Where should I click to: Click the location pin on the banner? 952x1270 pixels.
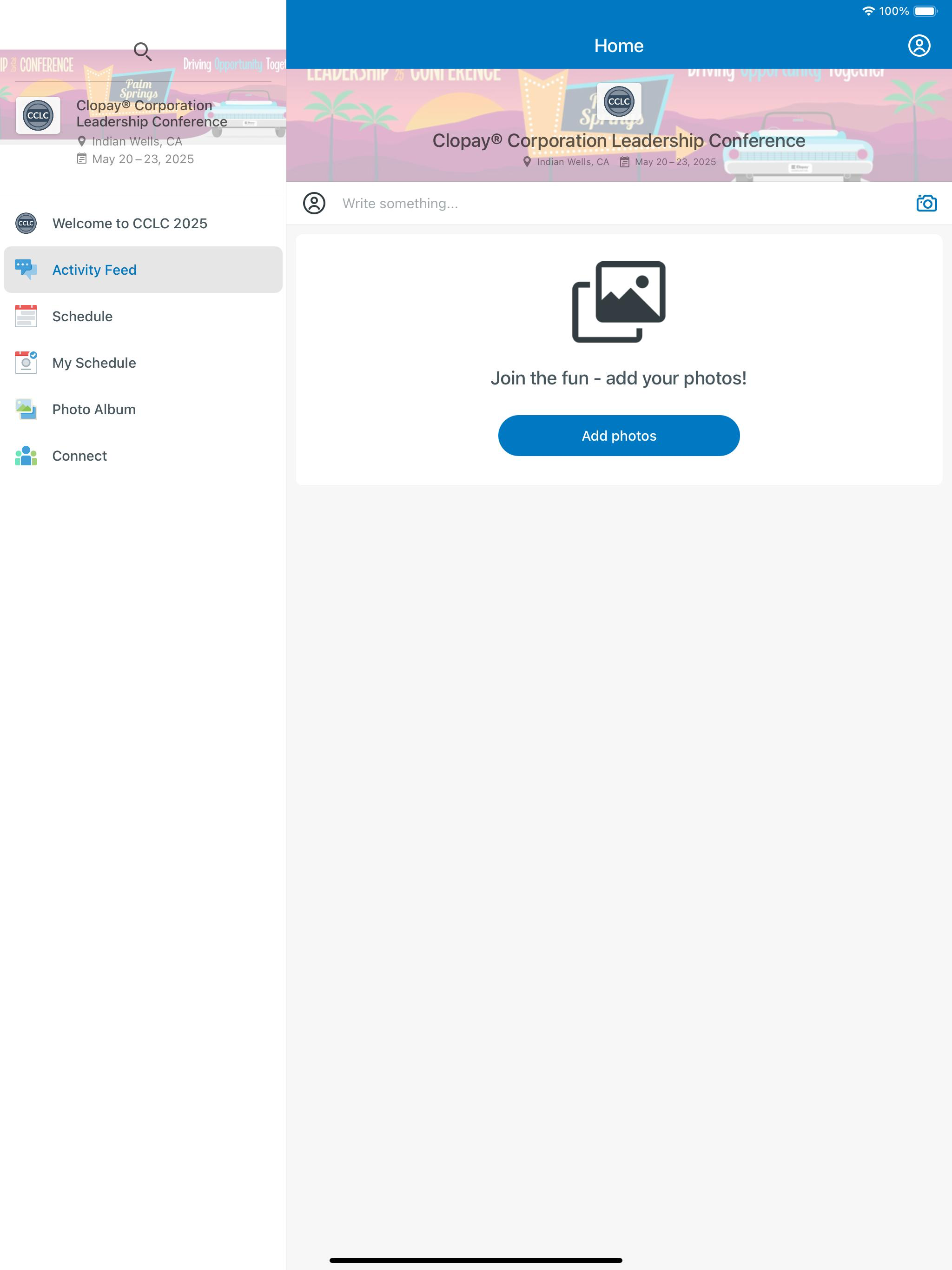pyautogui.click(x=527, y=162)
